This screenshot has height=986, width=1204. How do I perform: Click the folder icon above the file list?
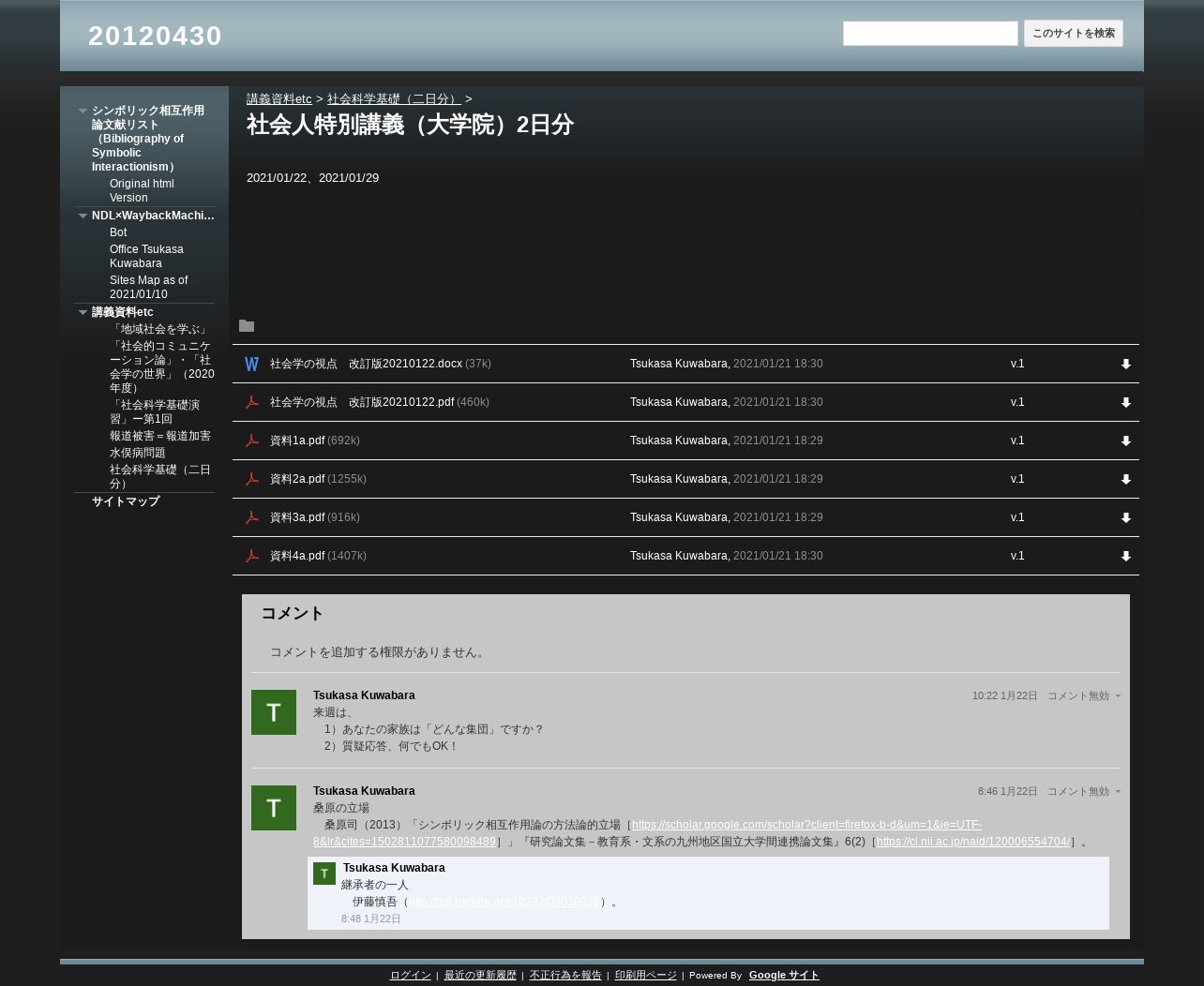click(x=247, y=326)
